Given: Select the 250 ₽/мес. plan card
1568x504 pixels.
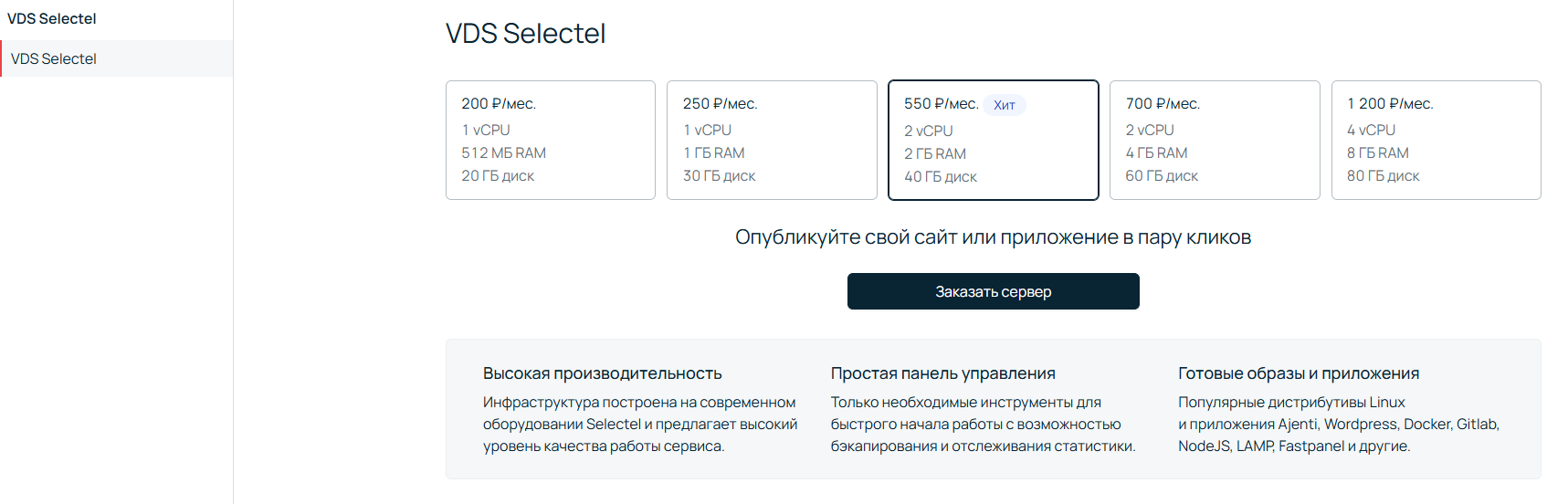Looking at the screenshot, I should click(x=772, y=140).
